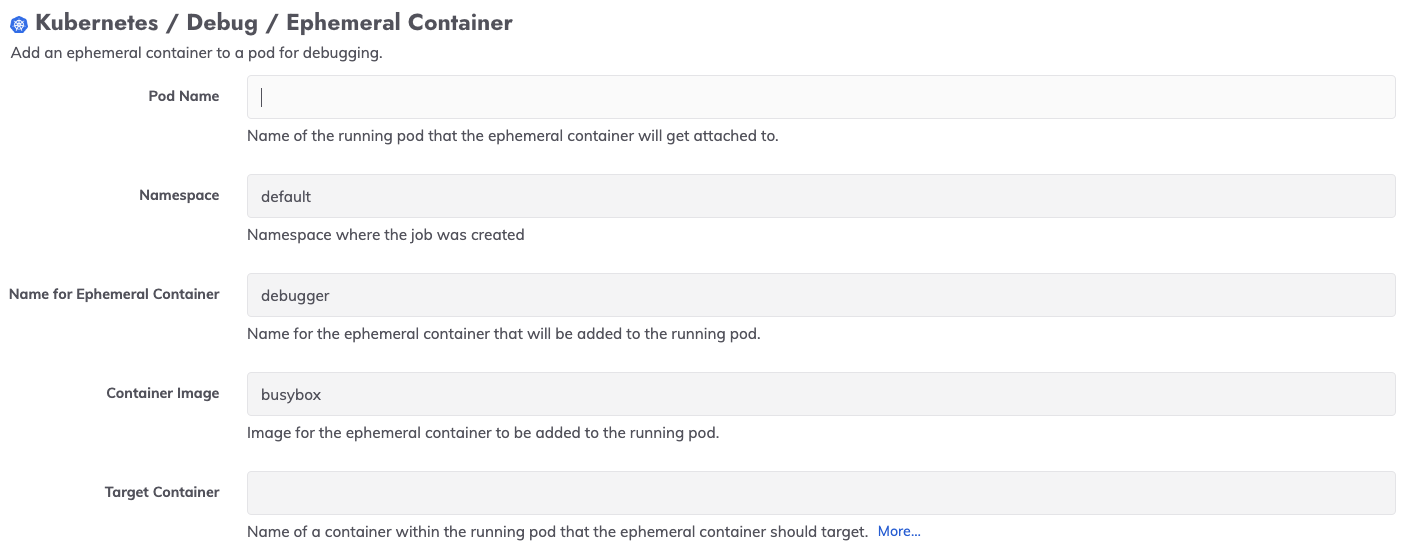The width and height of the screenshot is (1406, 550).
Task: Open the More... link
Action: coord(899,532)
